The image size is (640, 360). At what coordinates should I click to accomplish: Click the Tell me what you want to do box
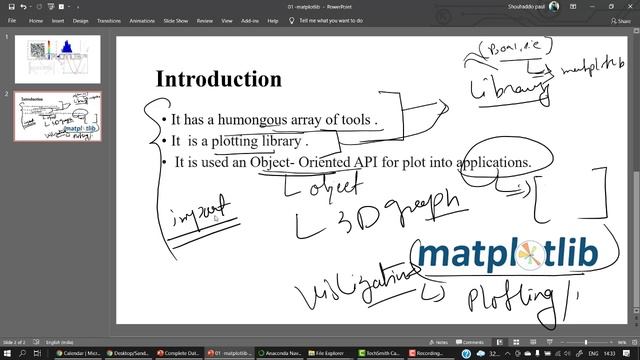(331, 20)
